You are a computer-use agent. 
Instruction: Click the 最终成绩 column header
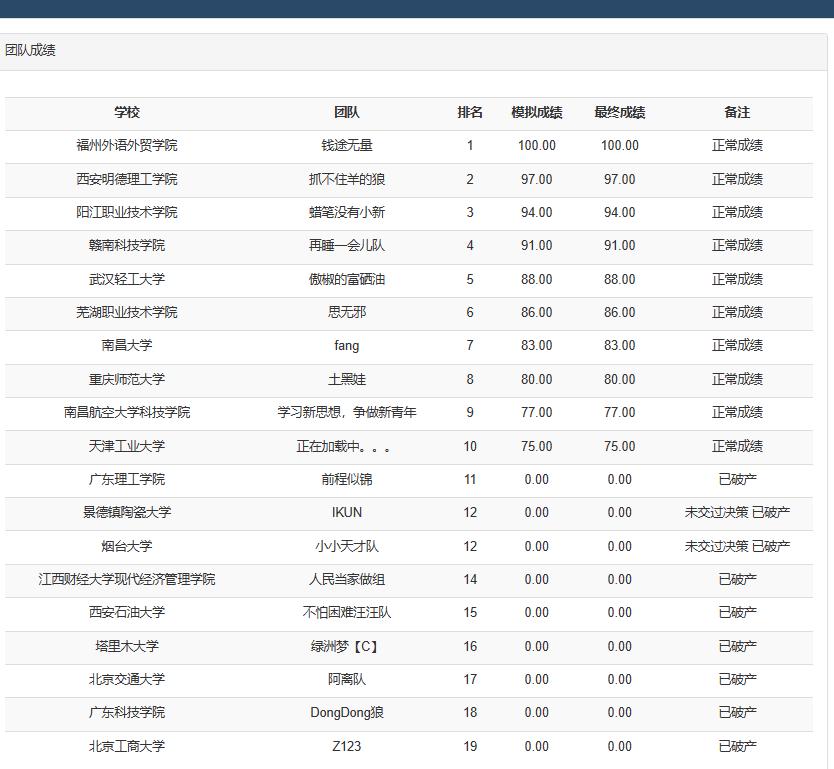pyautogui.click(x=620, y=113)
